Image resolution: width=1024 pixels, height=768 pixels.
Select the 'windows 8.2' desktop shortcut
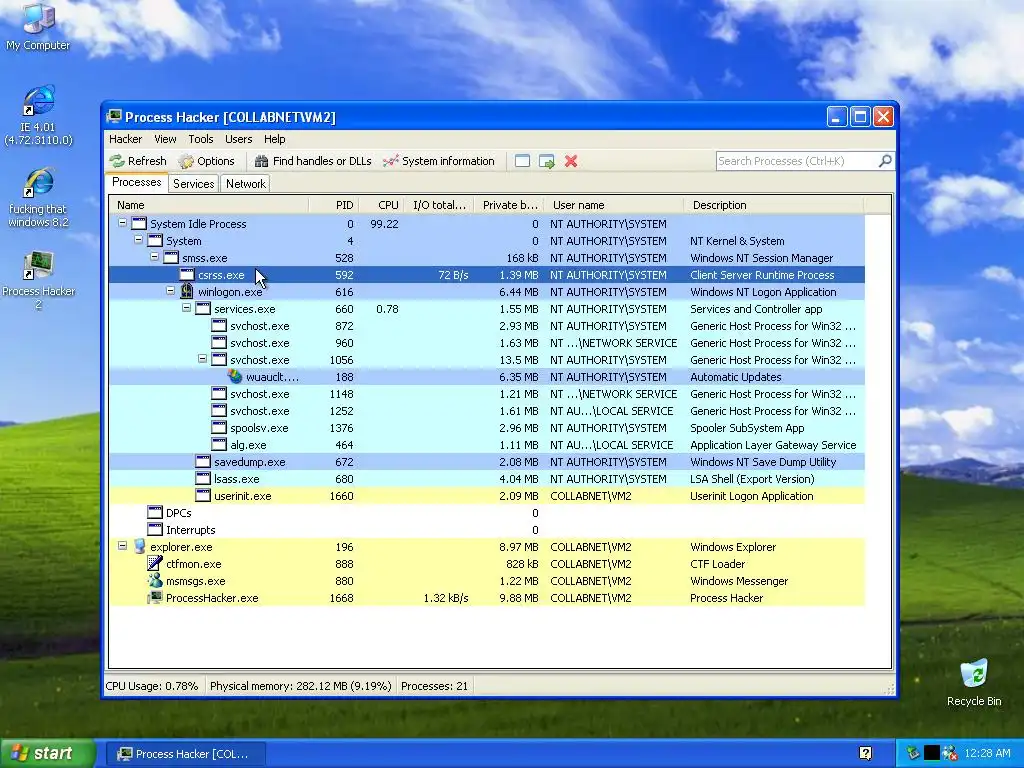point(38,197)
